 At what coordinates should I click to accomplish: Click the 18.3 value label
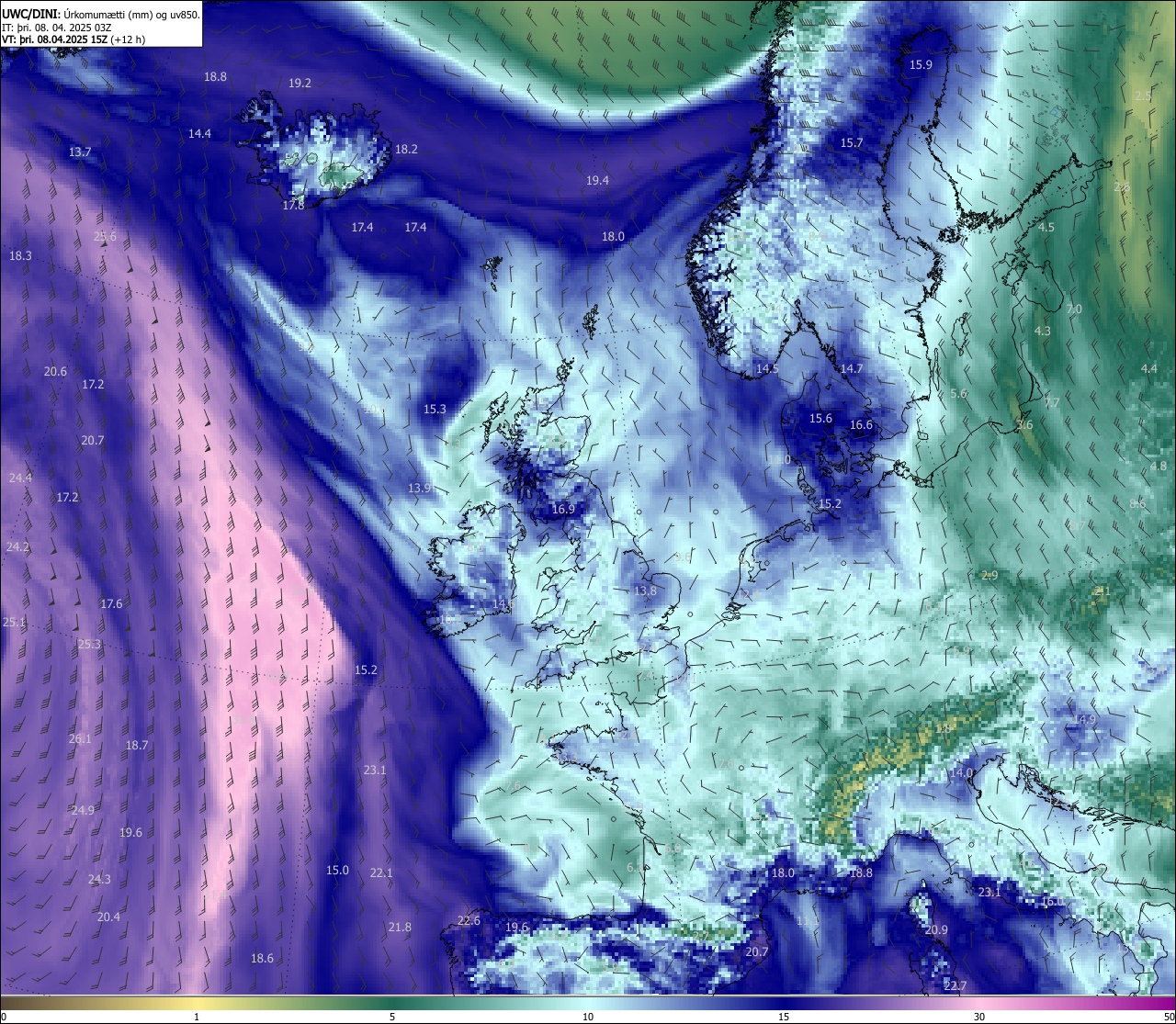point(20,255)
